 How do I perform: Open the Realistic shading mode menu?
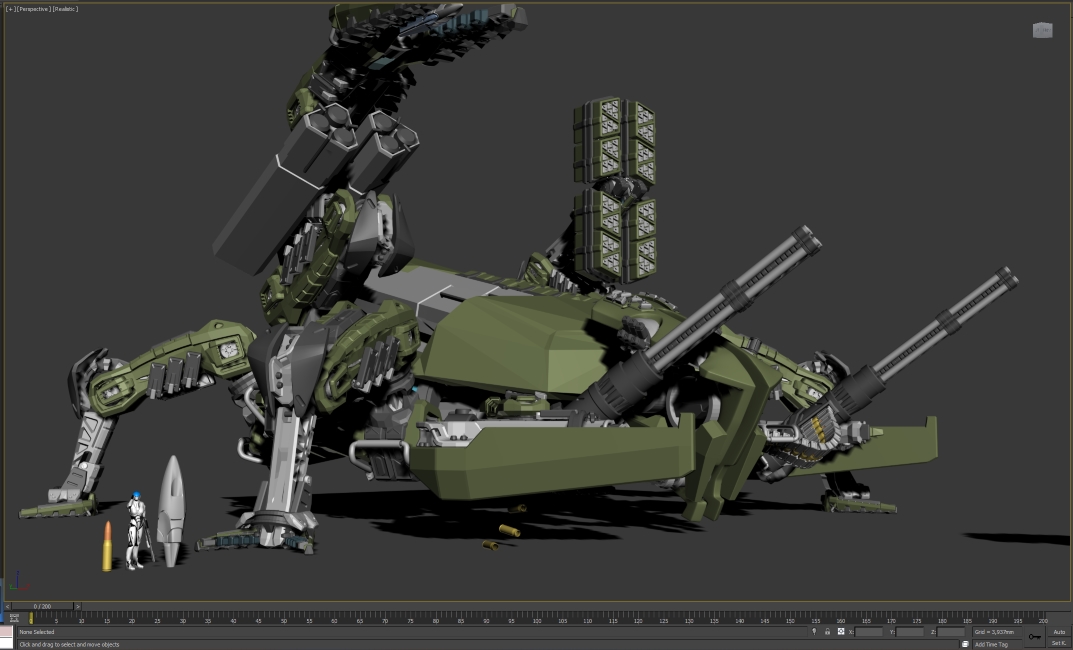65,9
